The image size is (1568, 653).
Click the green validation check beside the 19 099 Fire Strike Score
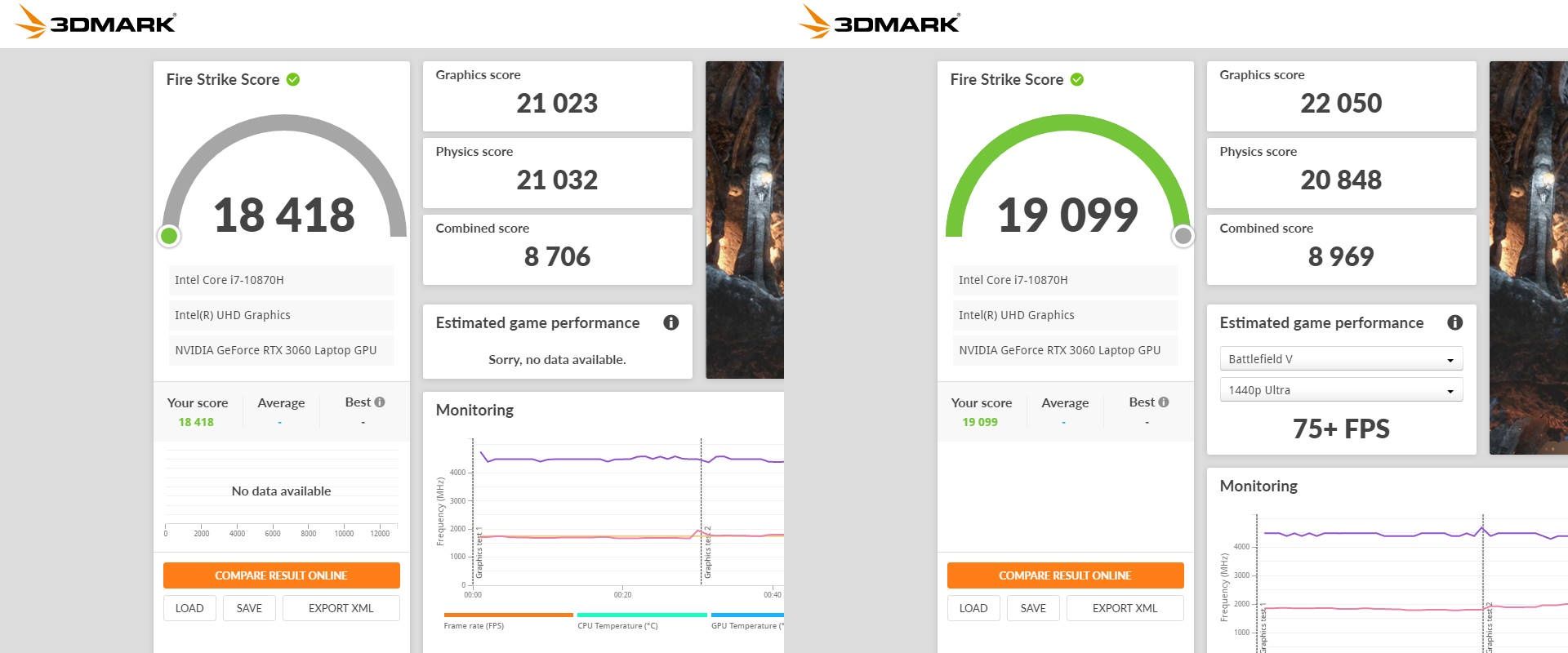[x=1077, y=79]
